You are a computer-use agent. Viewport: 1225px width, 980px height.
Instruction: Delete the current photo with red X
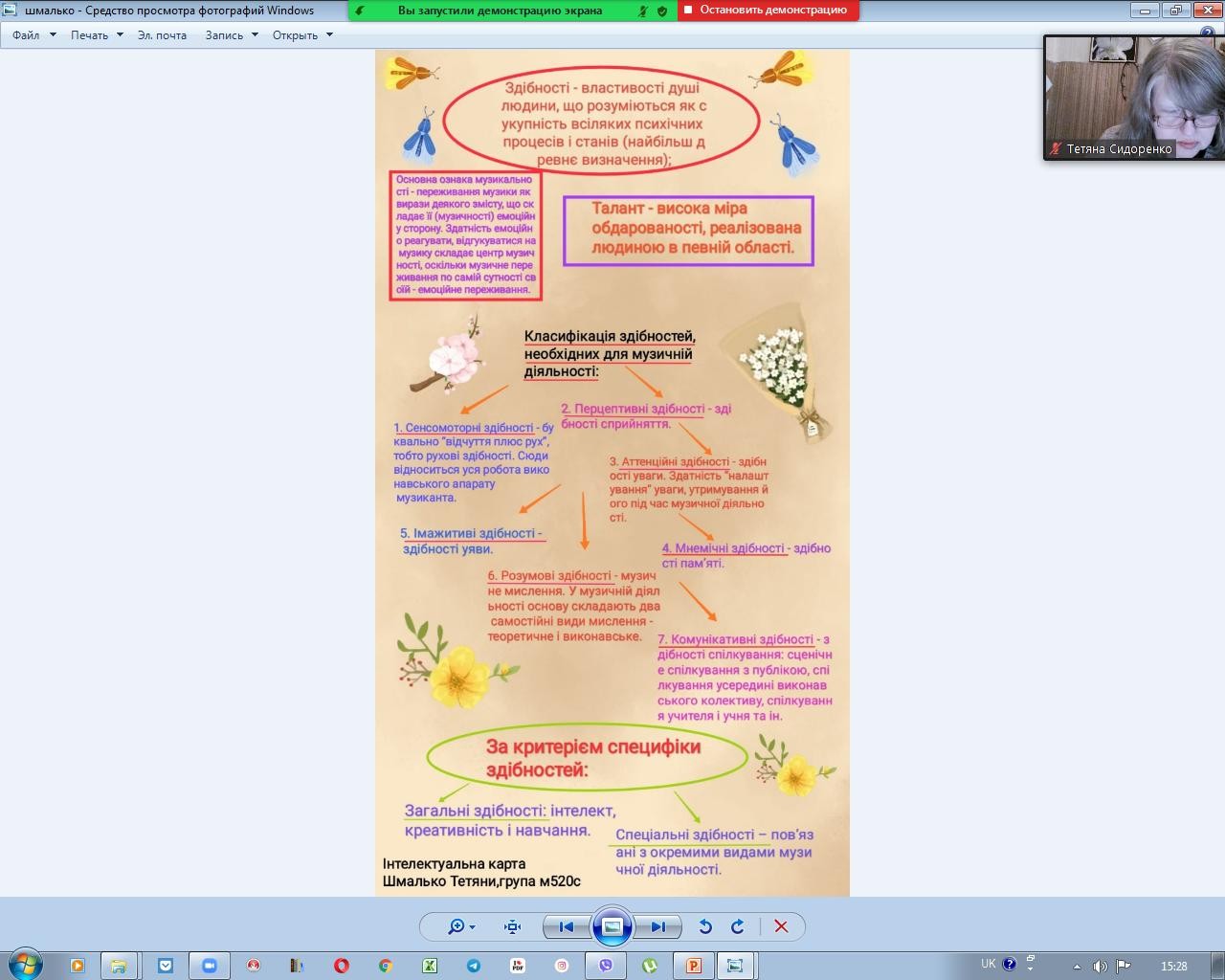pos(781,926)
